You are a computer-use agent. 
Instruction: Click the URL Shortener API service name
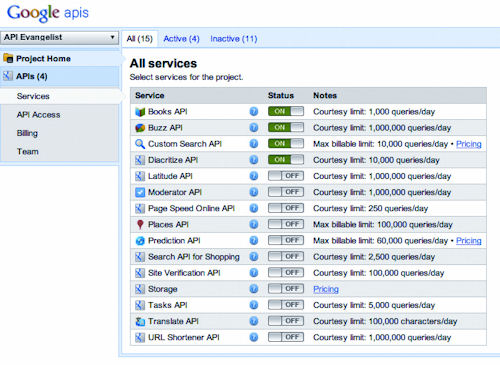184,337
